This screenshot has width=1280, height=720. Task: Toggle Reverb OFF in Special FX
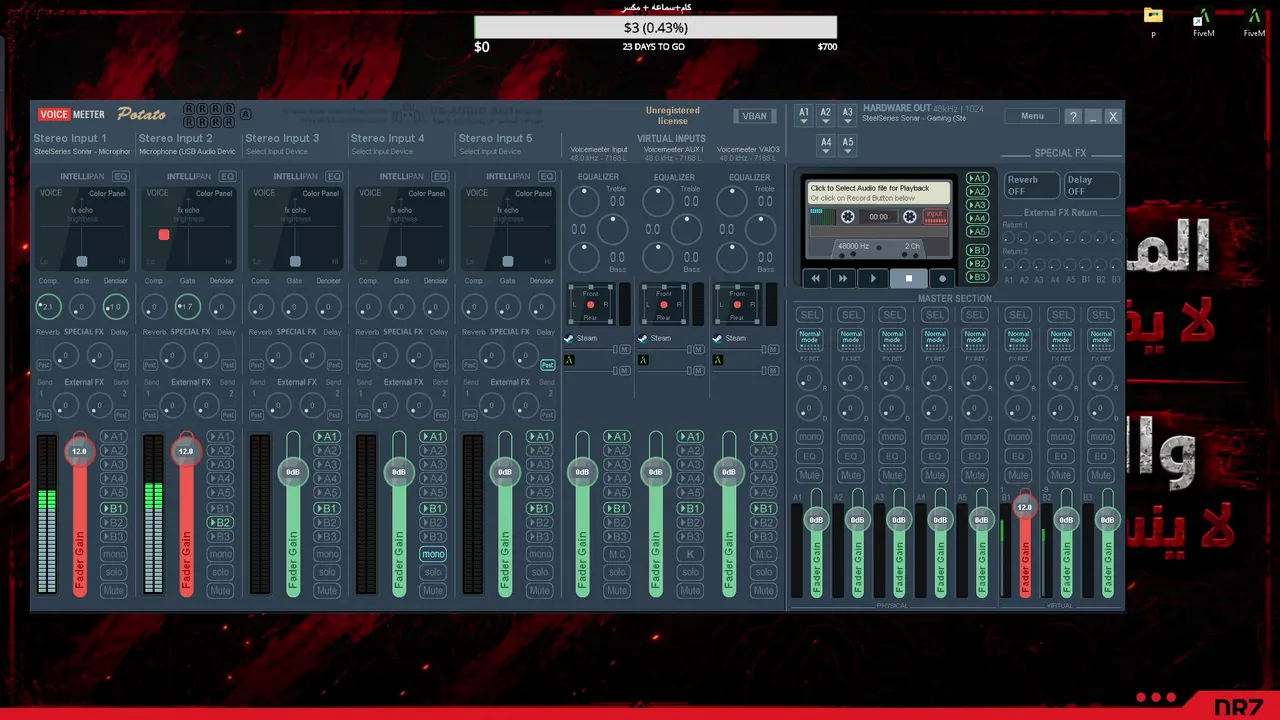[1032, 186]
